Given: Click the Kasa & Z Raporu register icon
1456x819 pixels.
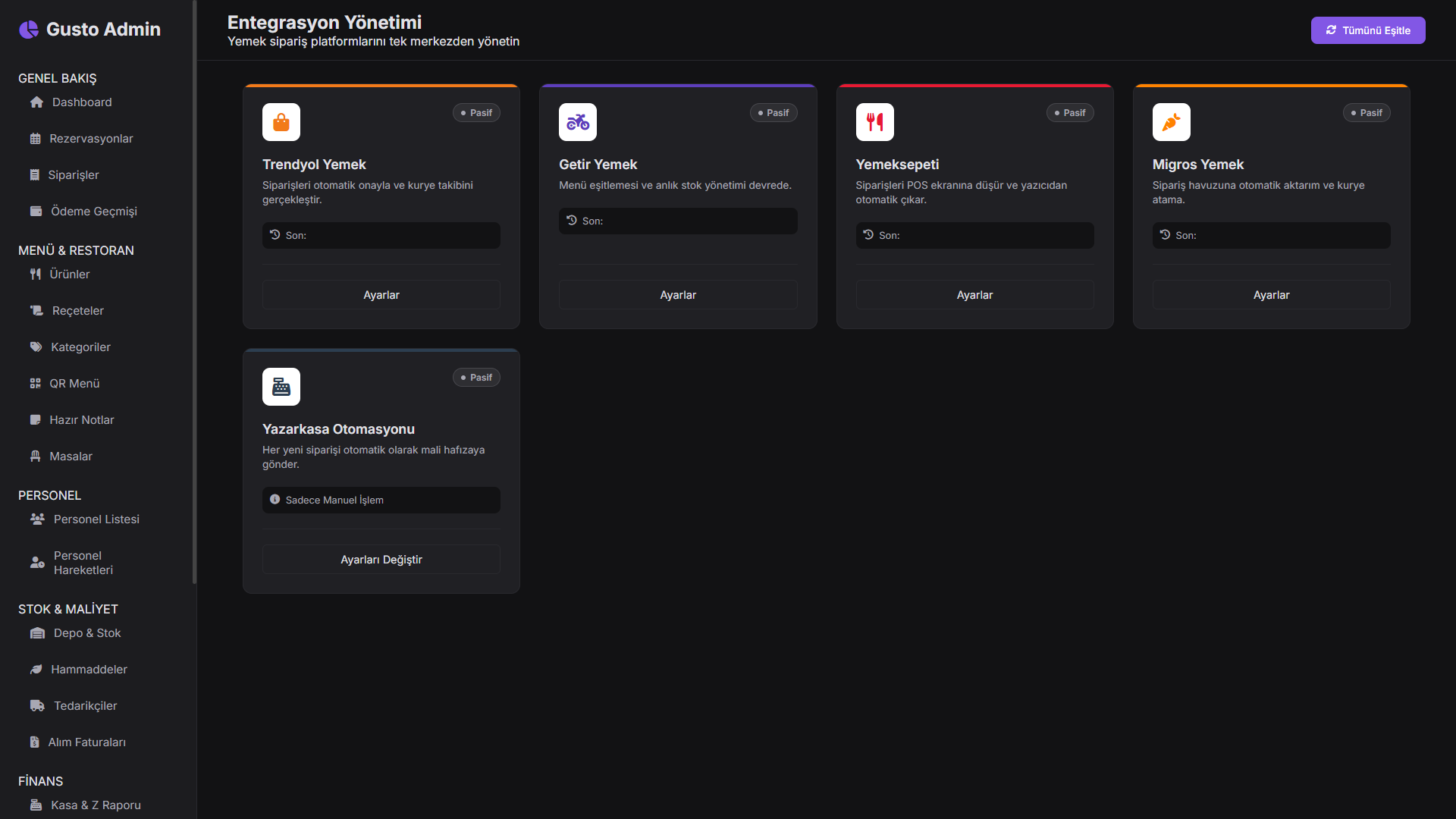Looking at the screenshot, I should (x=36, y=805).
